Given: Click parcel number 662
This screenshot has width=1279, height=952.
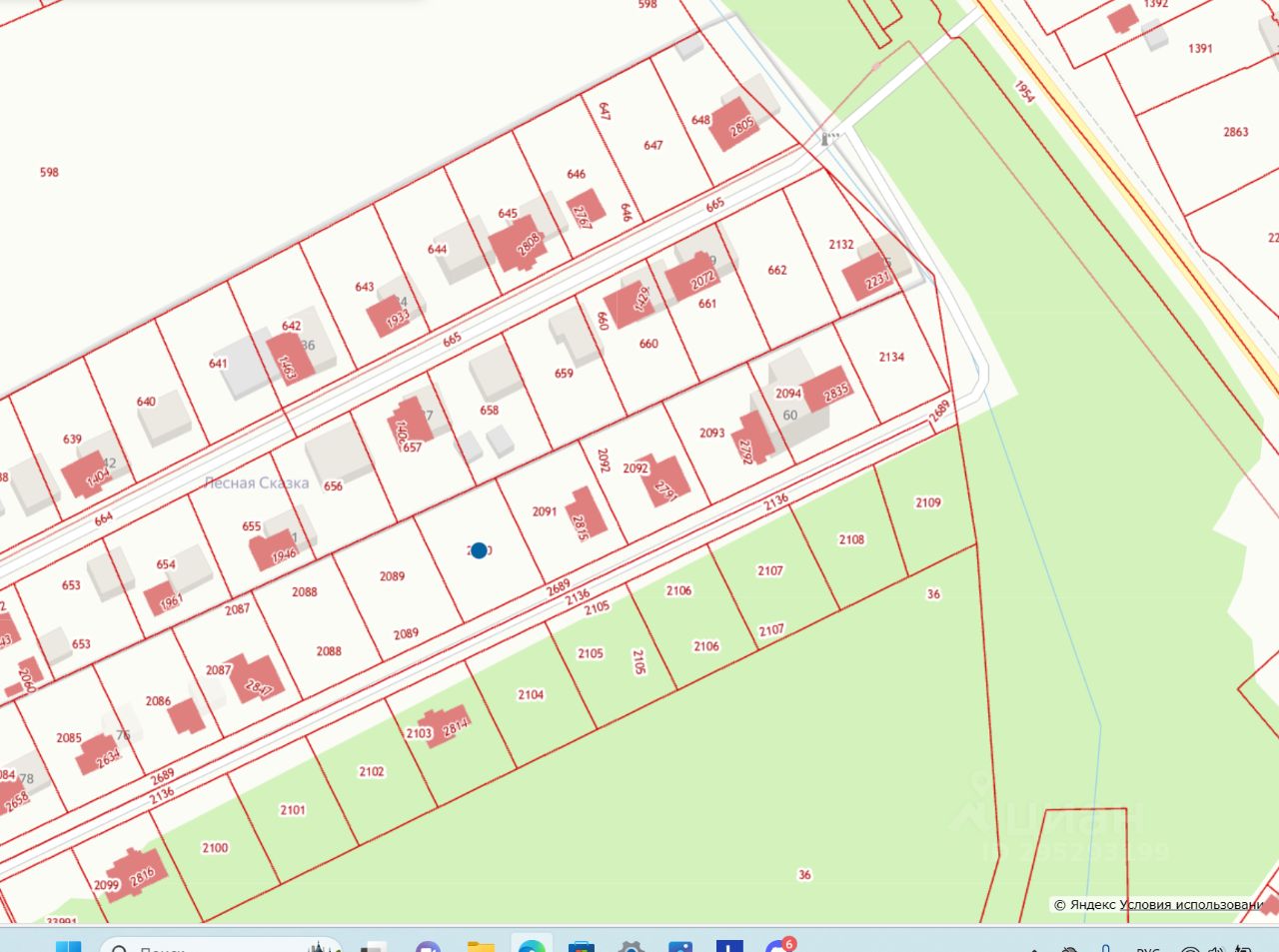Looking at the screenshot, I should tap(777, 270).
